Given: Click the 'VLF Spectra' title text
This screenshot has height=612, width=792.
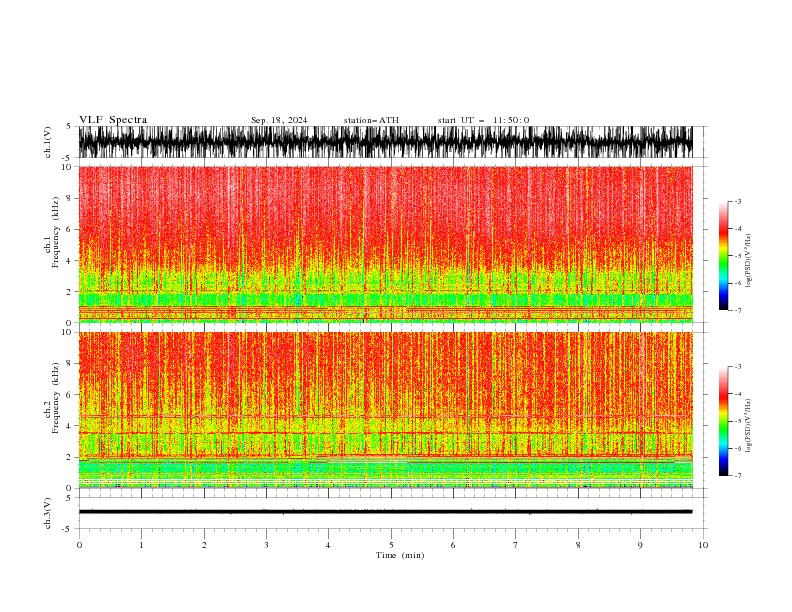Looking at the screenshot, I should [113, 120].
